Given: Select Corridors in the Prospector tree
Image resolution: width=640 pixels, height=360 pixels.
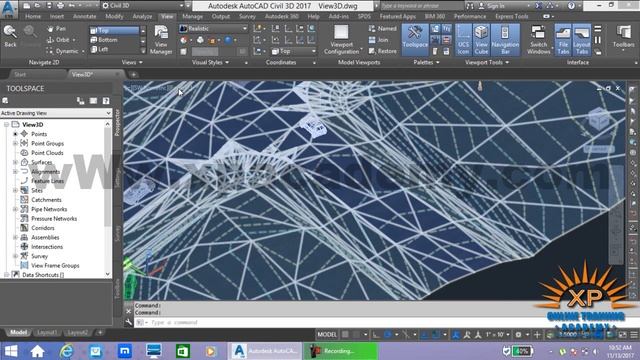Looking at the screenshot, I should point(42,228).
